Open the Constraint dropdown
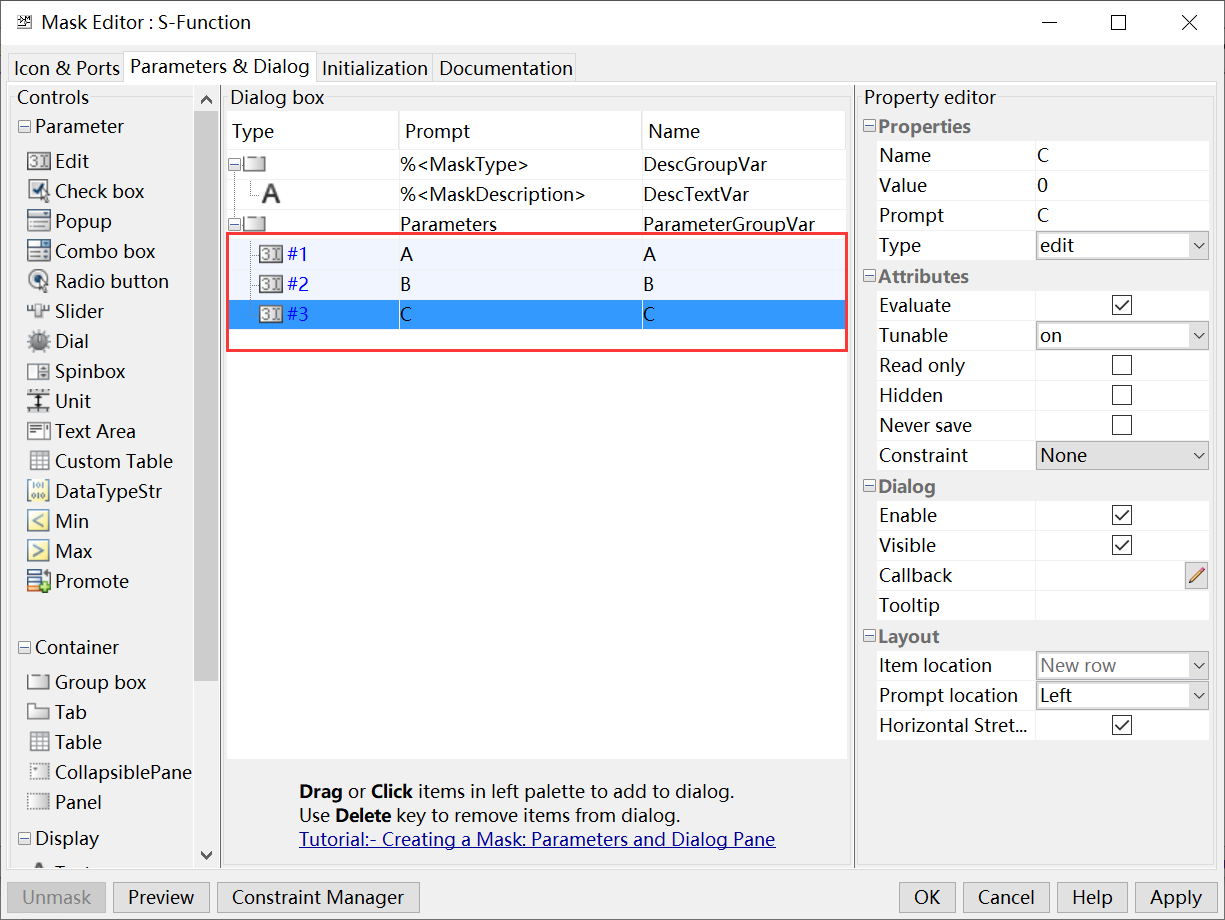Viewport: 1225px width, 920px height. point(1122,455)
